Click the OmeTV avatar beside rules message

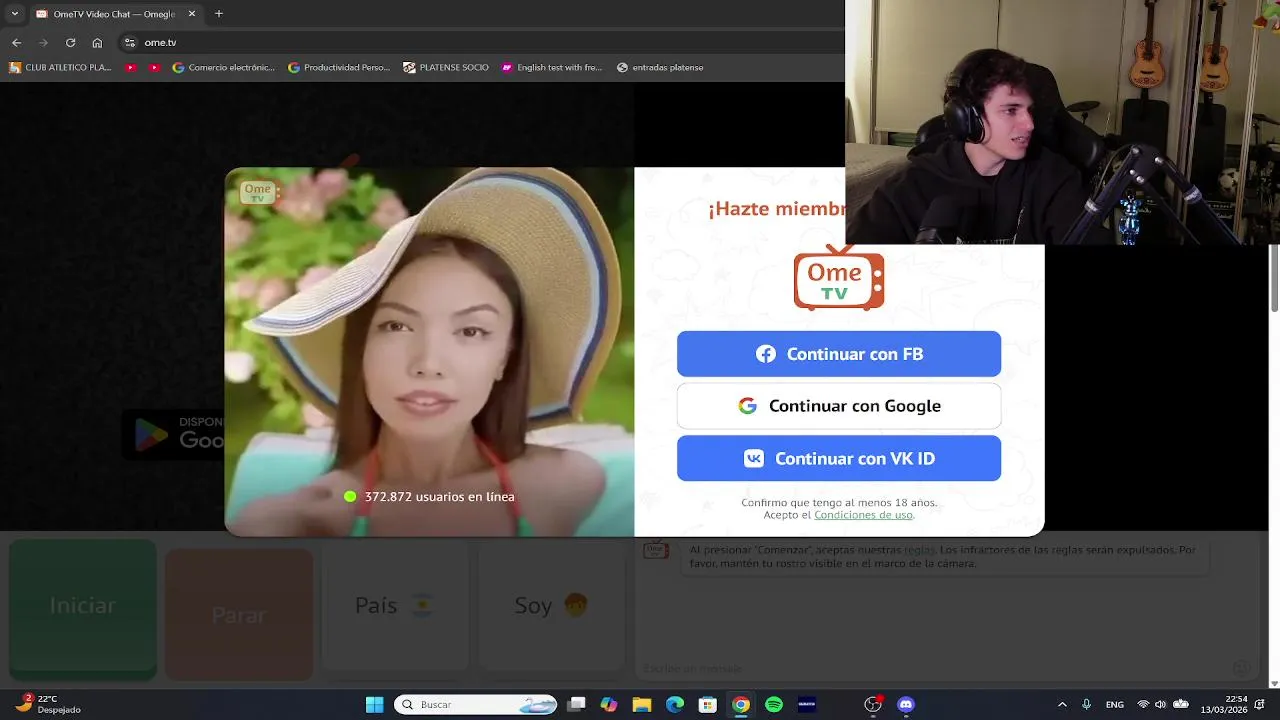655,550
